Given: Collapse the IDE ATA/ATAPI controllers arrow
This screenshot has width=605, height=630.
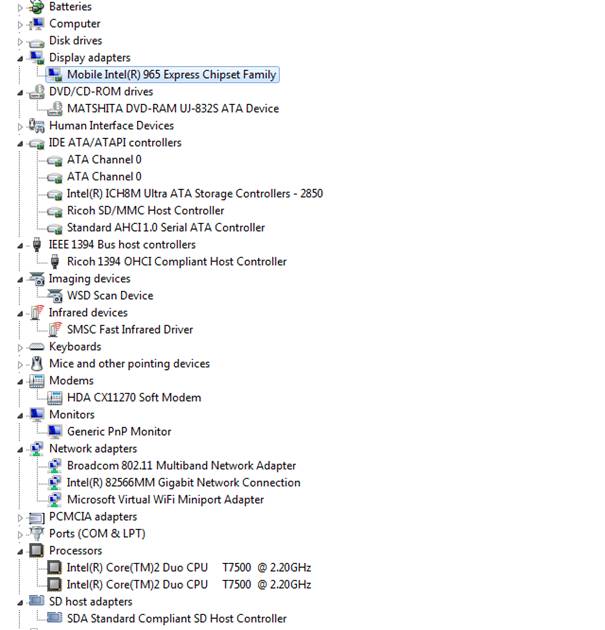Looking at the screenshot, I should pyautogui.click(x=20, y=144).
